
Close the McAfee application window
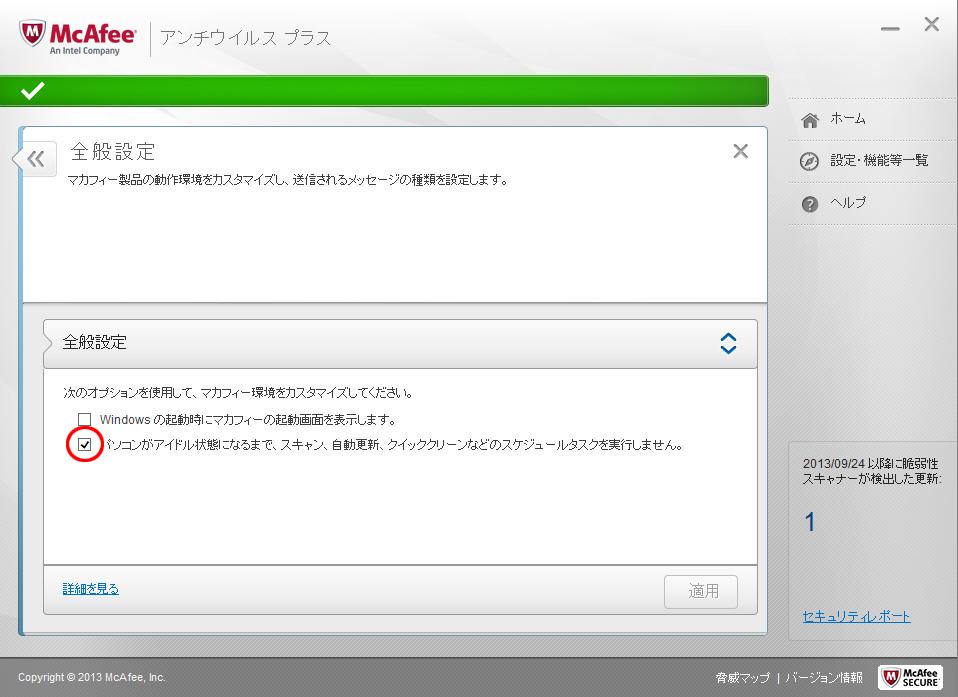click(932, 24)
